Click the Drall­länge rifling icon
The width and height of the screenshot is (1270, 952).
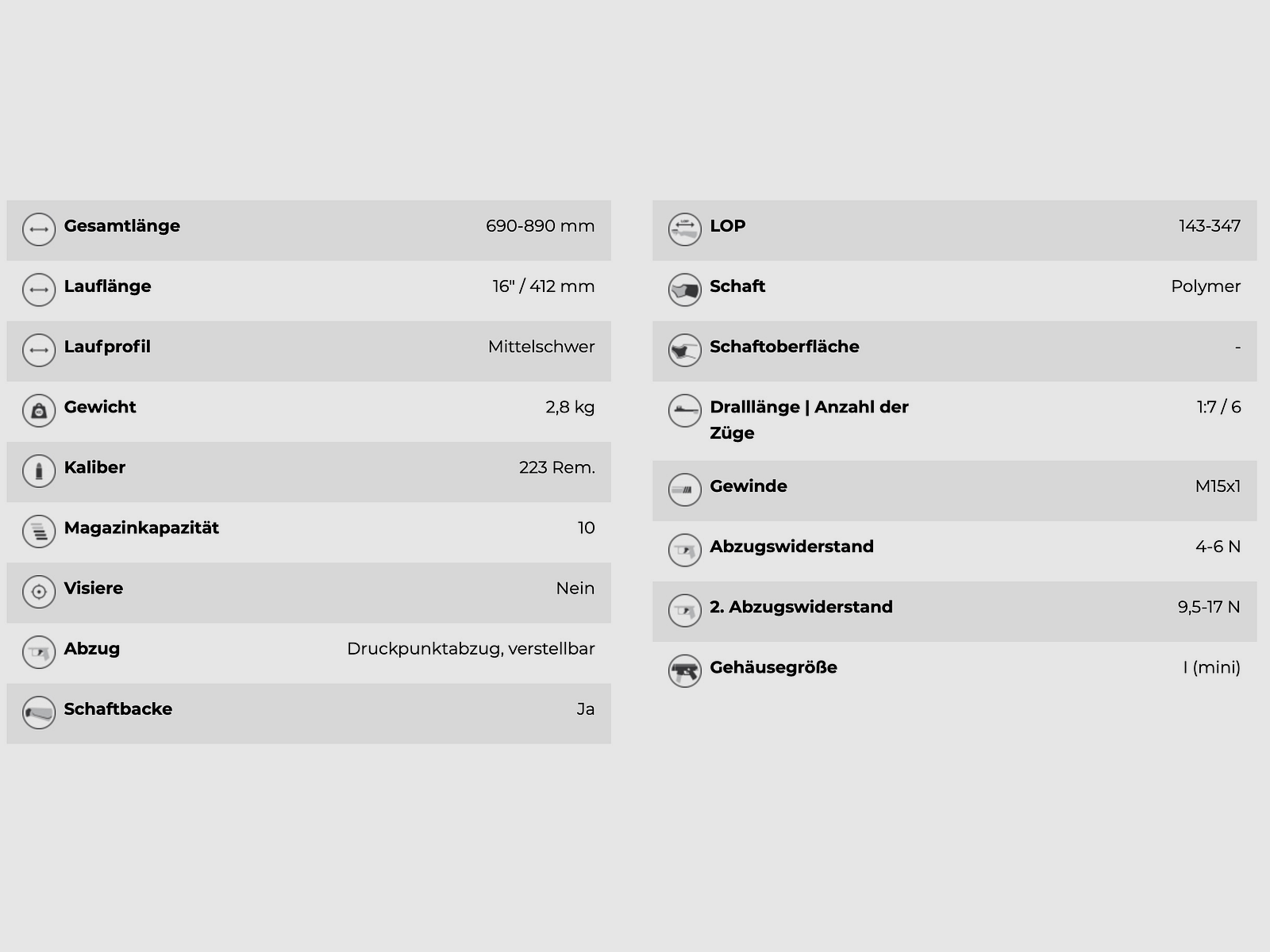(684, 411)
